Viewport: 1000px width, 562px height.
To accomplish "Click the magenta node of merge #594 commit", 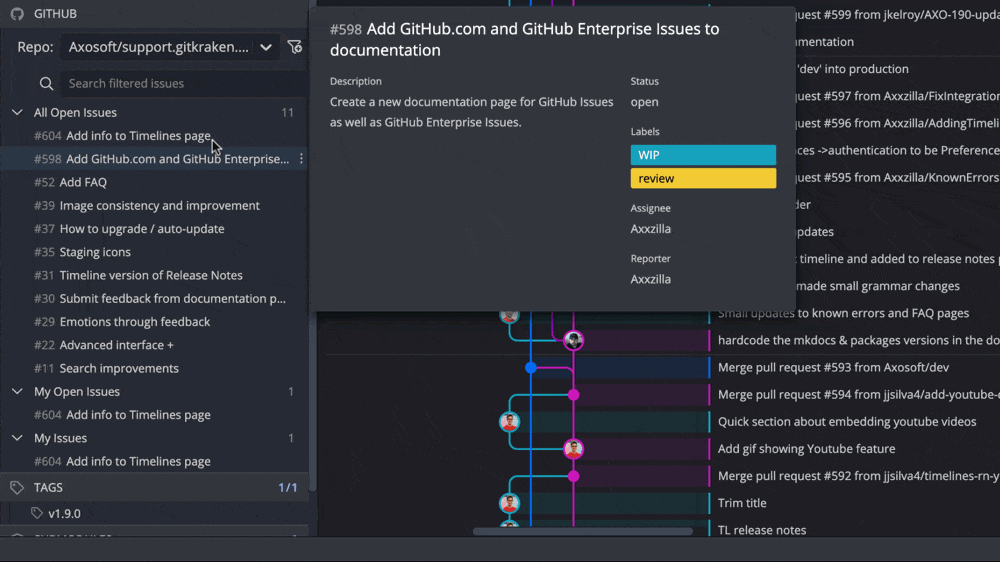I will tap(573, 395).
